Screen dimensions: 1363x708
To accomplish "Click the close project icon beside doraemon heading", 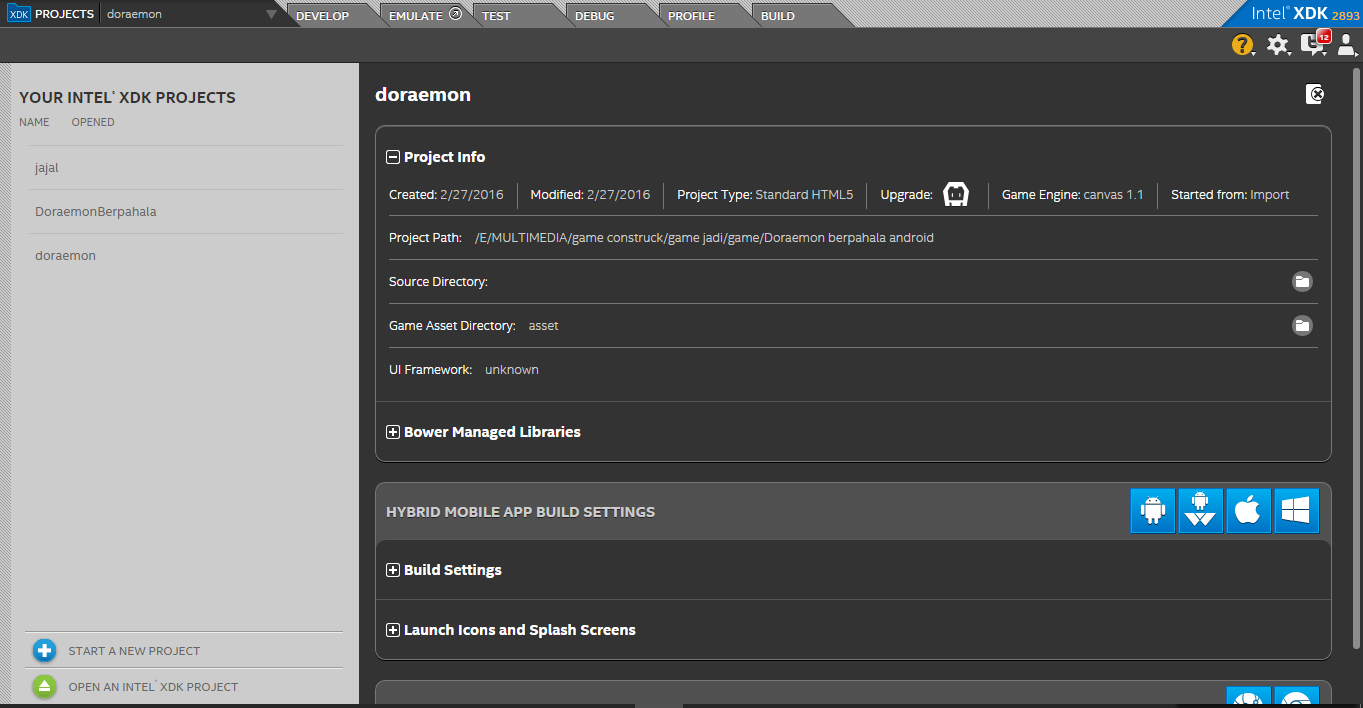I will [1316, 94].
